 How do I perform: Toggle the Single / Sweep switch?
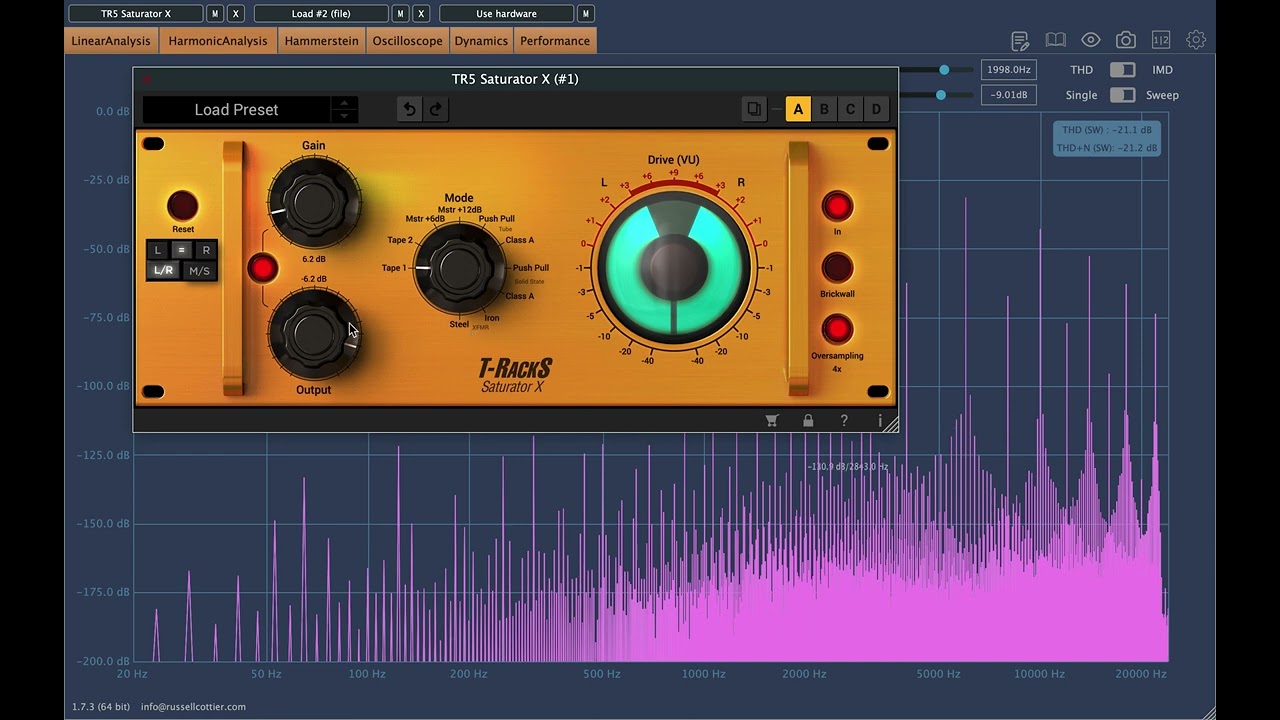(1123, 95)
